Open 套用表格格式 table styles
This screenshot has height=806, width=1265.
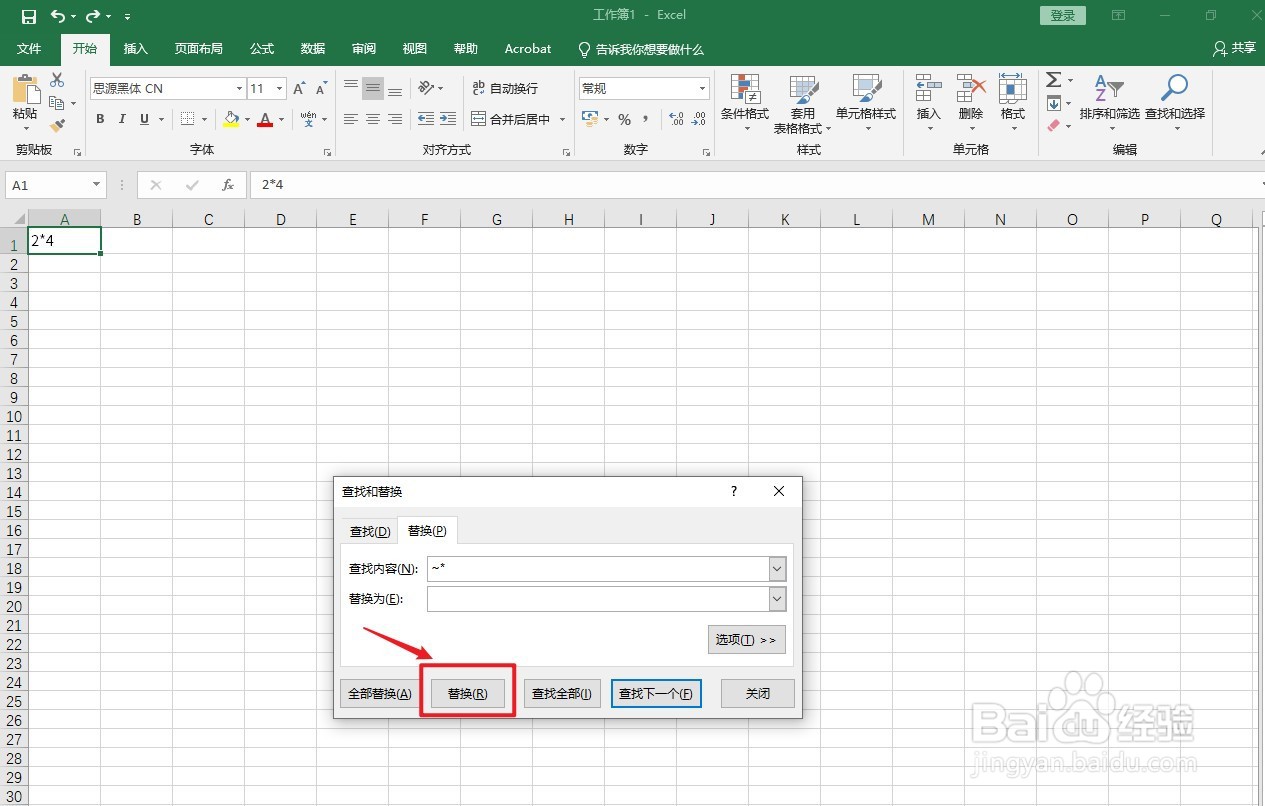[803, 104]
